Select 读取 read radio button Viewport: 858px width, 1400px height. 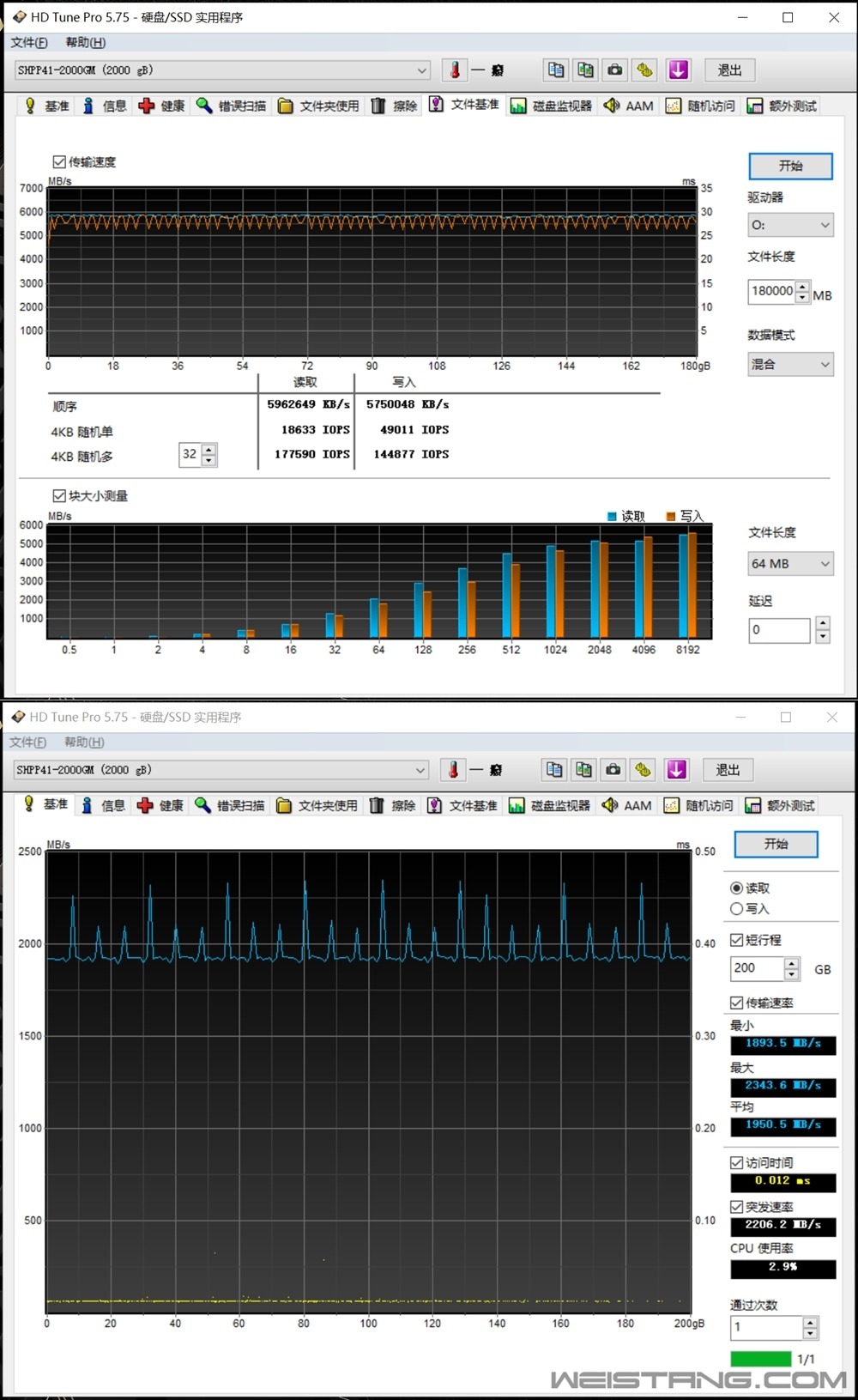(x=736, y=888)
